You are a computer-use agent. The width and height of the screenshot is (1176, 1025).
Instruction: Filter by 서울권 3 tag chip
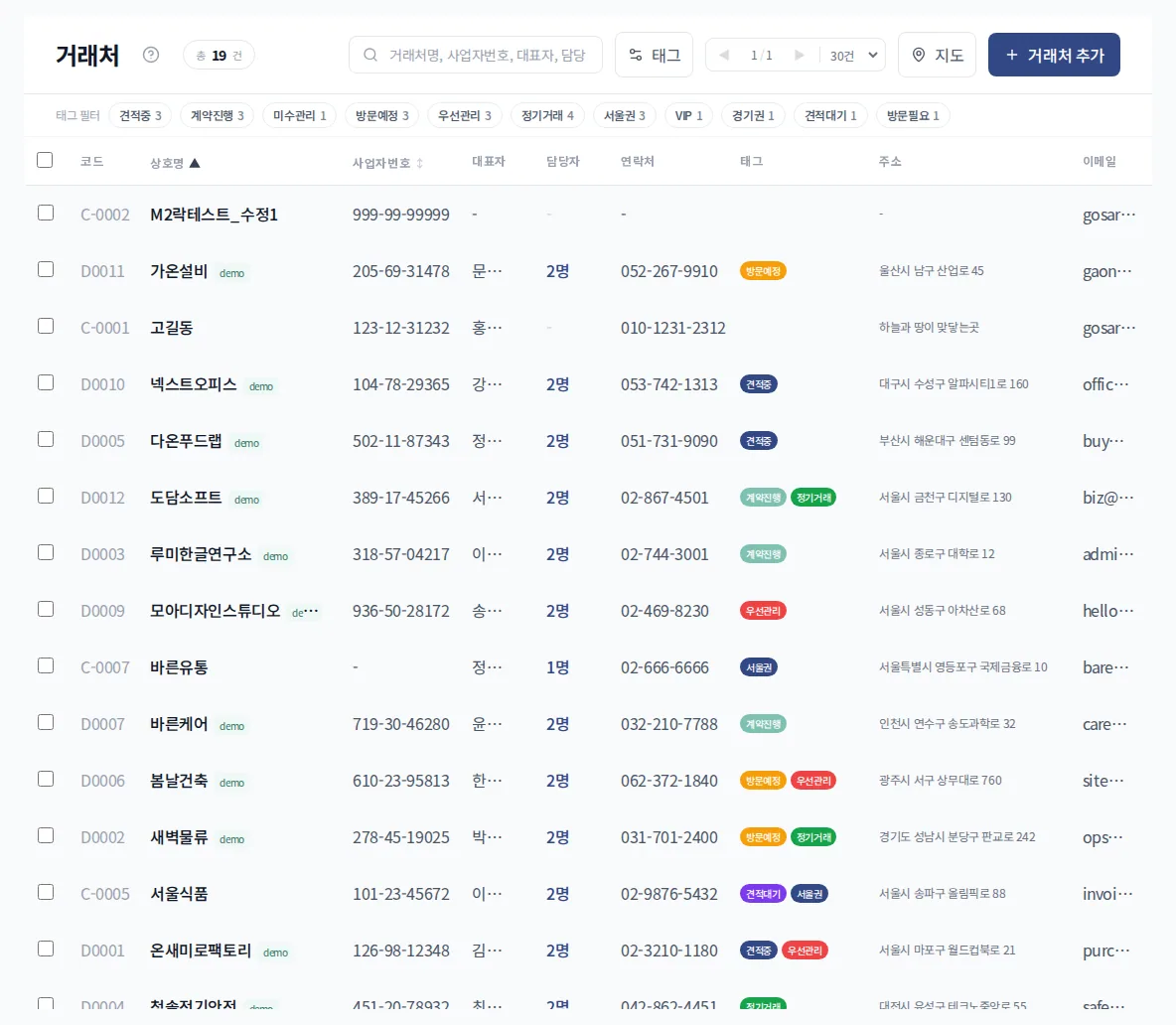[x=624, y=115]
